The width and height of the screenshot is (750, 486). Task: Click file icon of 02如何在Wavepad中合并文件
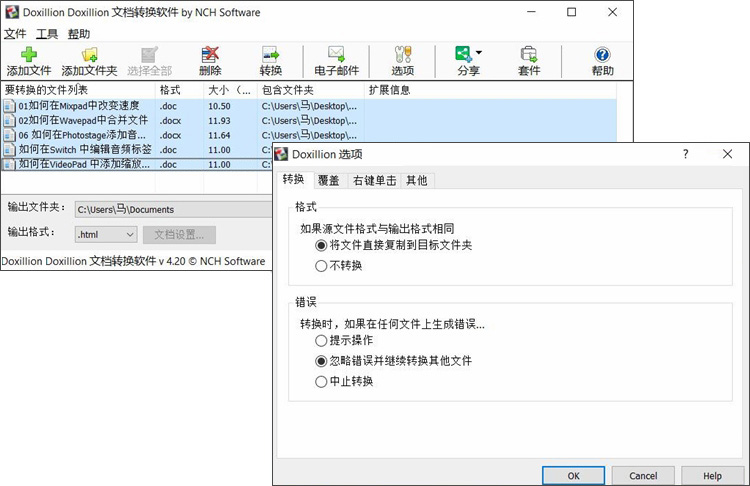[x=9, y=121]
